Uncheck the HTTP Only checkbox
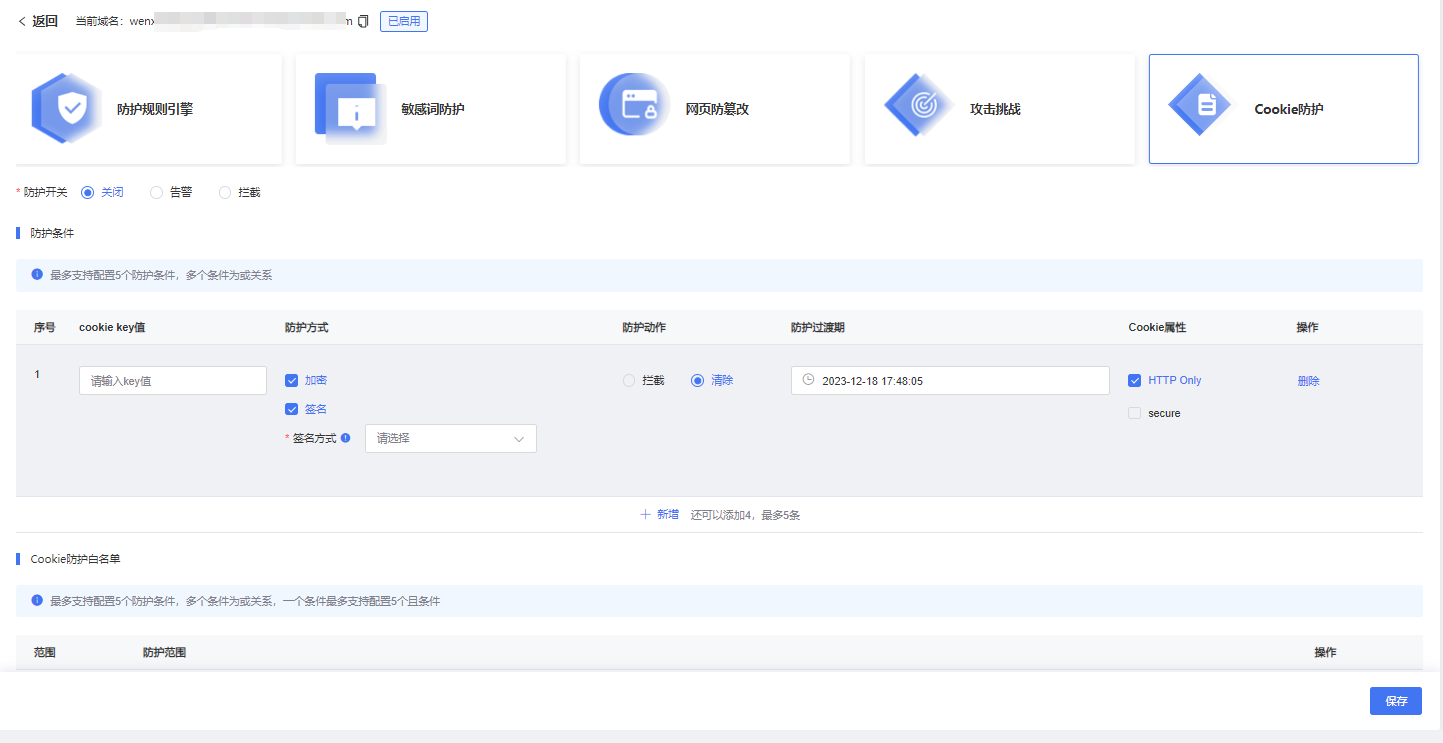 pos(1134,381)
